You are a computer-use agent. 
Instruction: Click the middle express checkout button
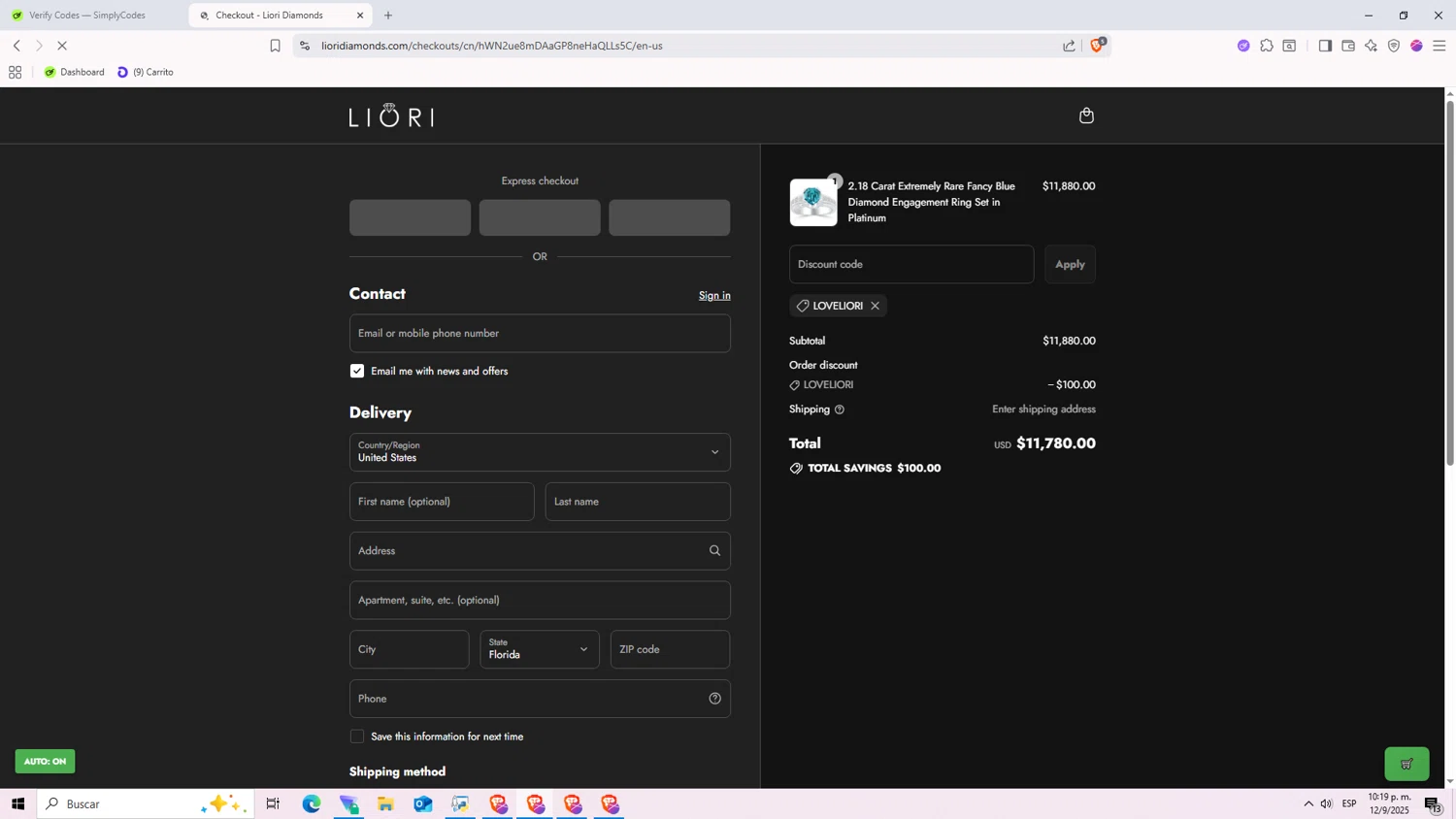(x=540, y=217)
